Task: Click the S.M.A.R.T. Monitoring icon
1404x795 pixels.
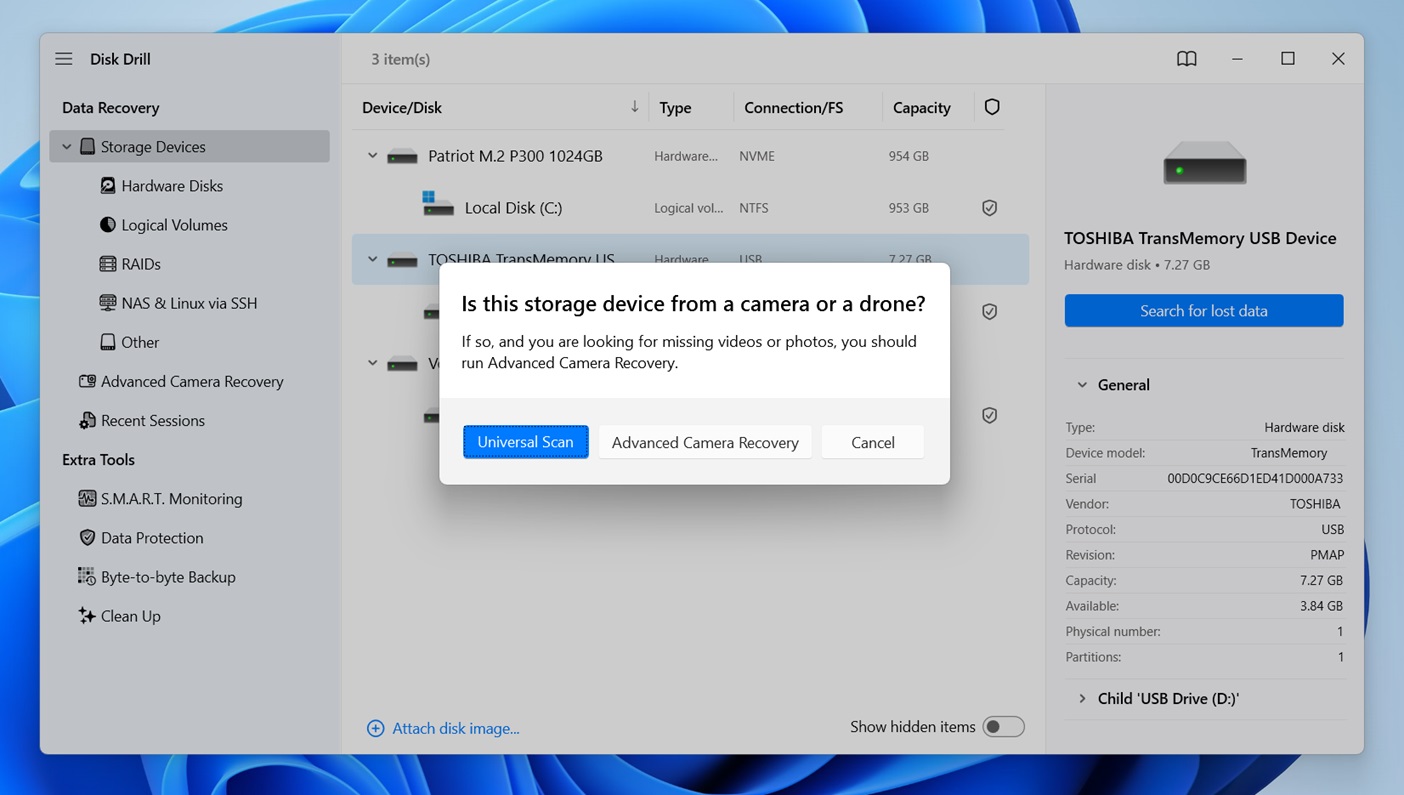Action: 87,498
